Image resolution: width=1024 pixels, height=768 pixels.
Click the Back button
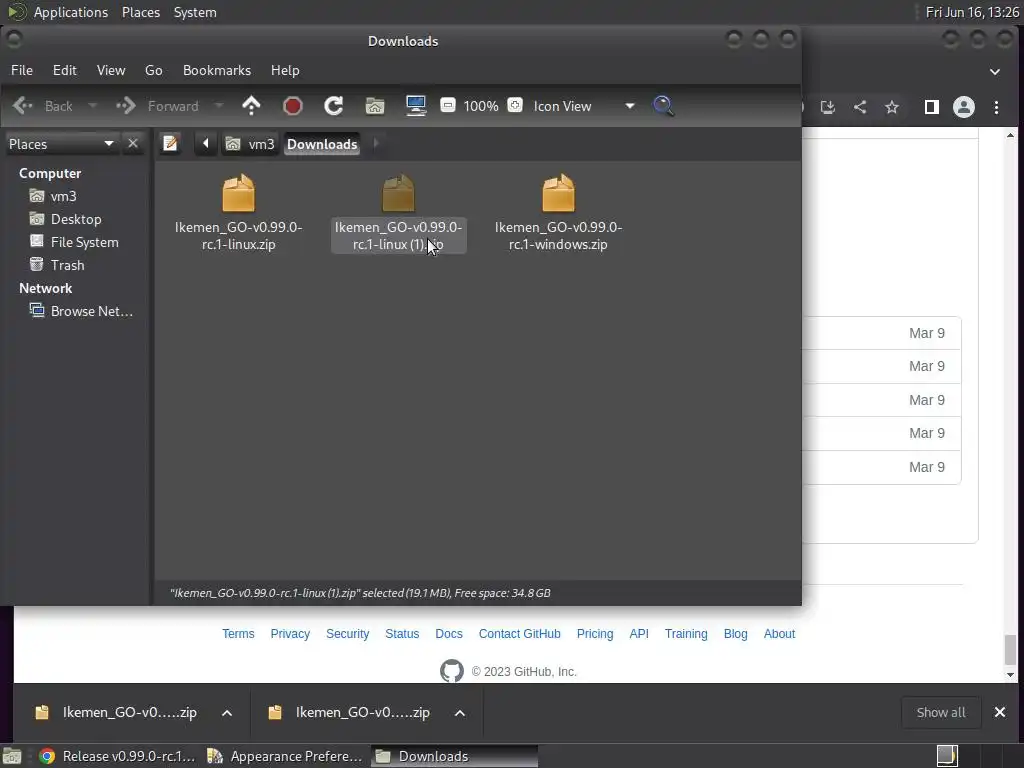pyautogui.click(x=43, y=106)
